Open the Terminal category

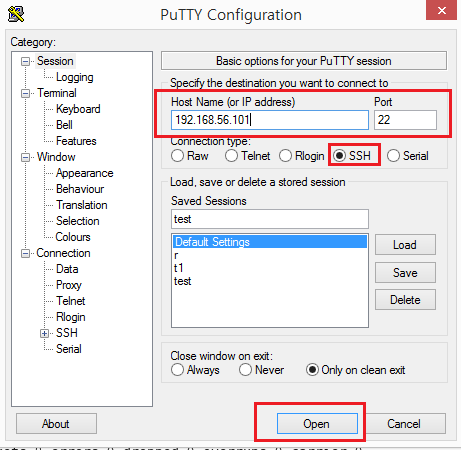click(57, 93)
